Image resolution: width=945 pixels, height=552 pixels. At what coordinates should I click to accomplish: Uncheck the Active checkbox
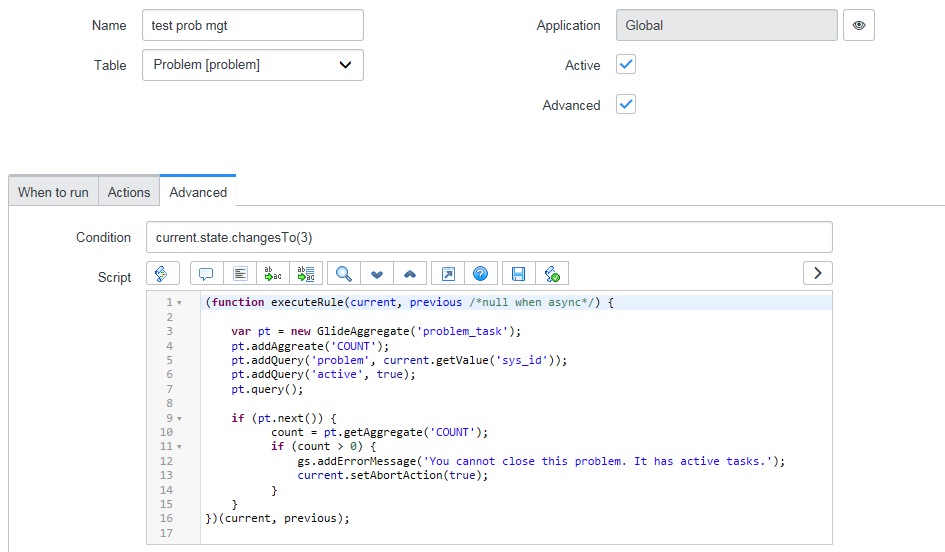(626, 64)
